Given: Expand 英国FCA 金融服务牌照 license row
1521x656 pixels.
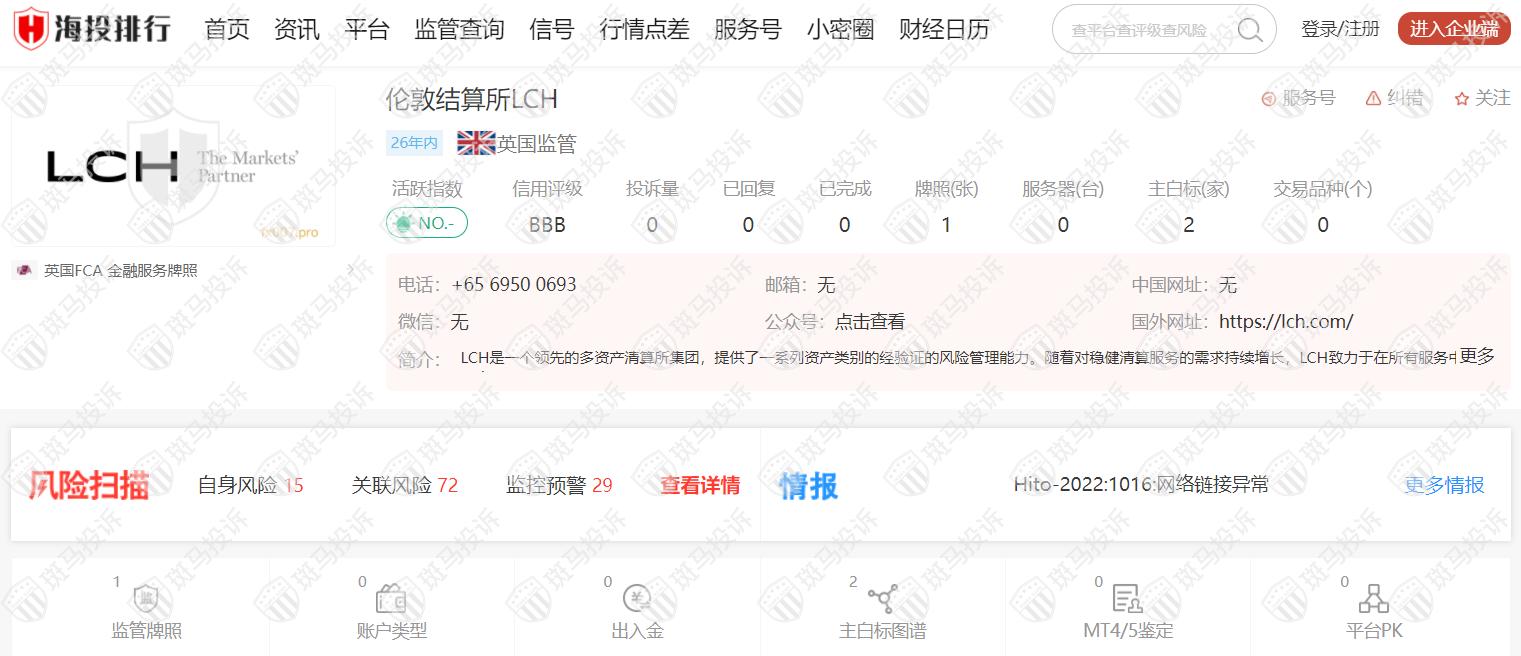Looking at the screenshot, I should pos(350,270).
